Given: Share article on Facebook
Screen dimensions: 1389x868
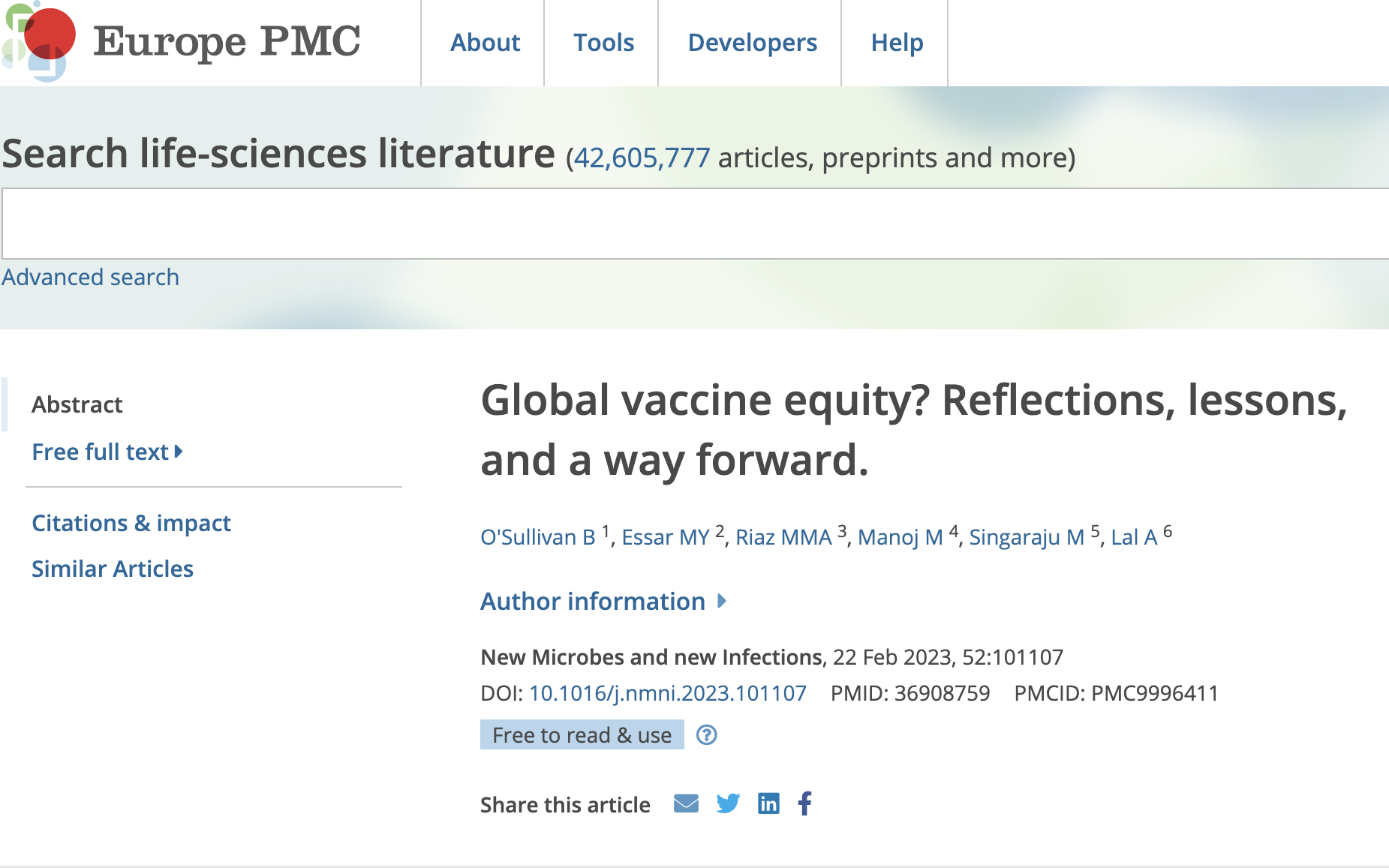Looking at the screenshot, I should coord(805,803).
